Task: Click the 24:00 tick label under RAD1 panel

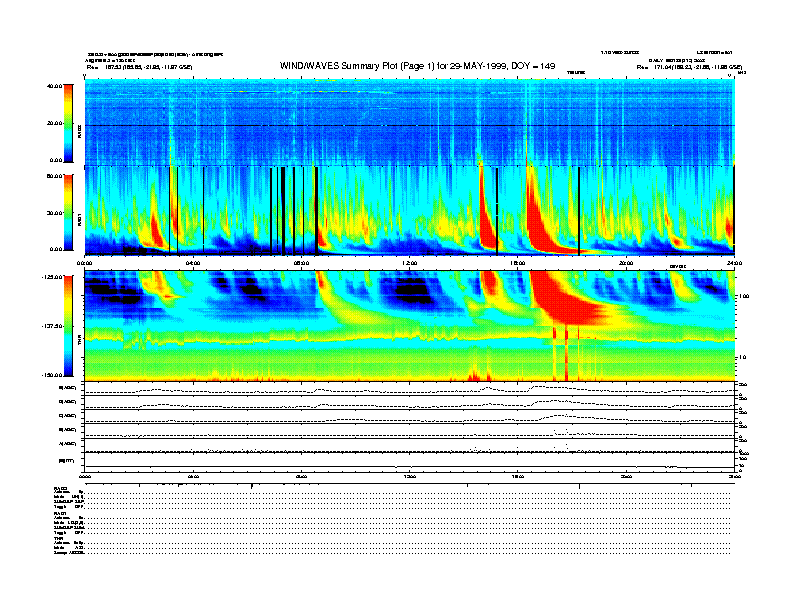Action: coord(734,263)
